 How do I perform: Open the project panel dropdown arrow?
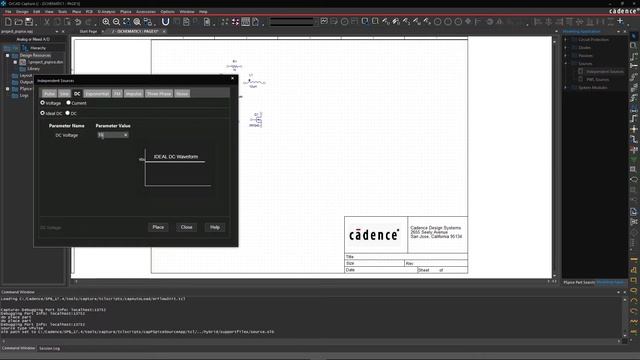[x=57, y=31]
